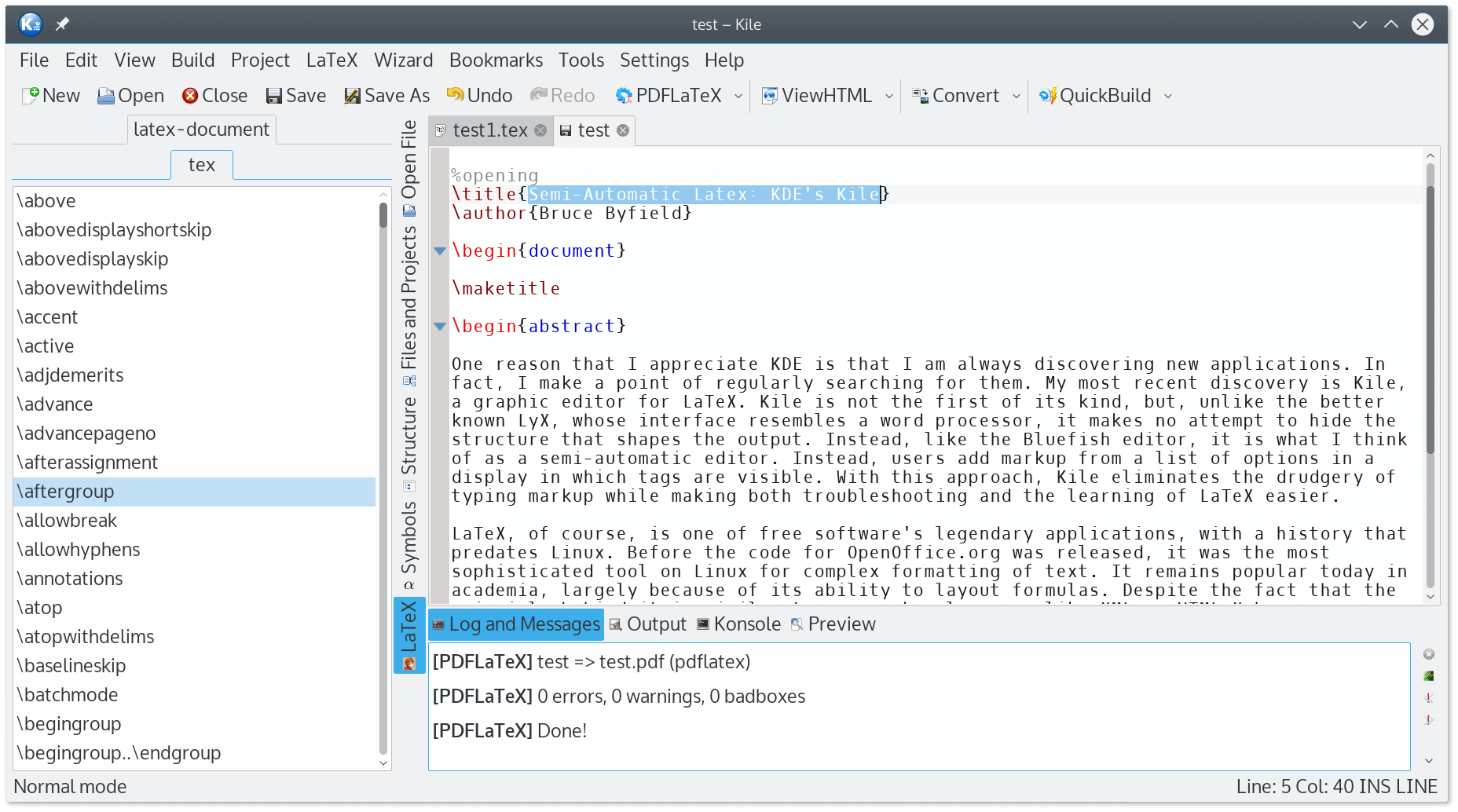
Task: Click the Redo toolbar button
Action: [562, 96]
